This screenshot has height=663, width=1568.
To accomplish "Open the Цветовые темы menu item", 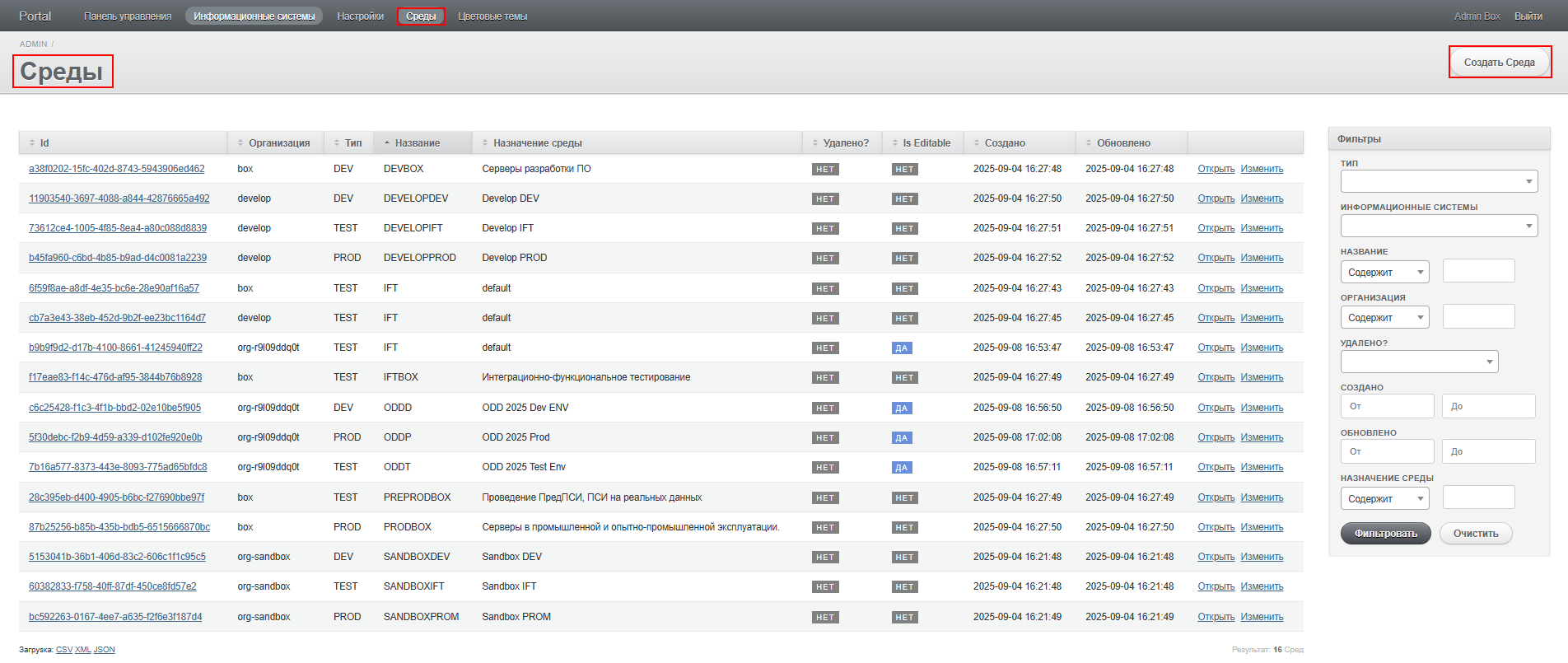I will click(492, 16).
